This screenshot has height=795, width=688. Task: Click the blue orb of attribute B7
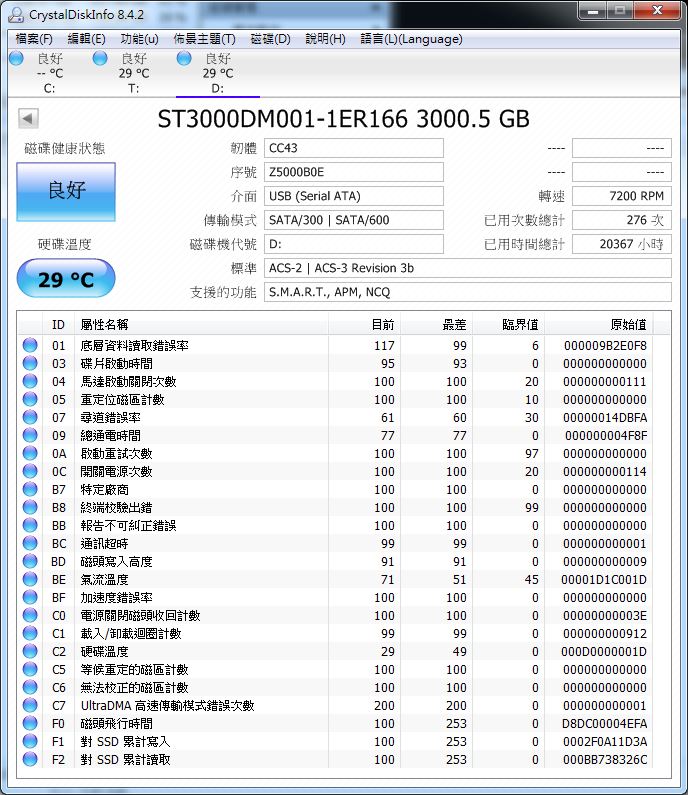tap(30, 489)
